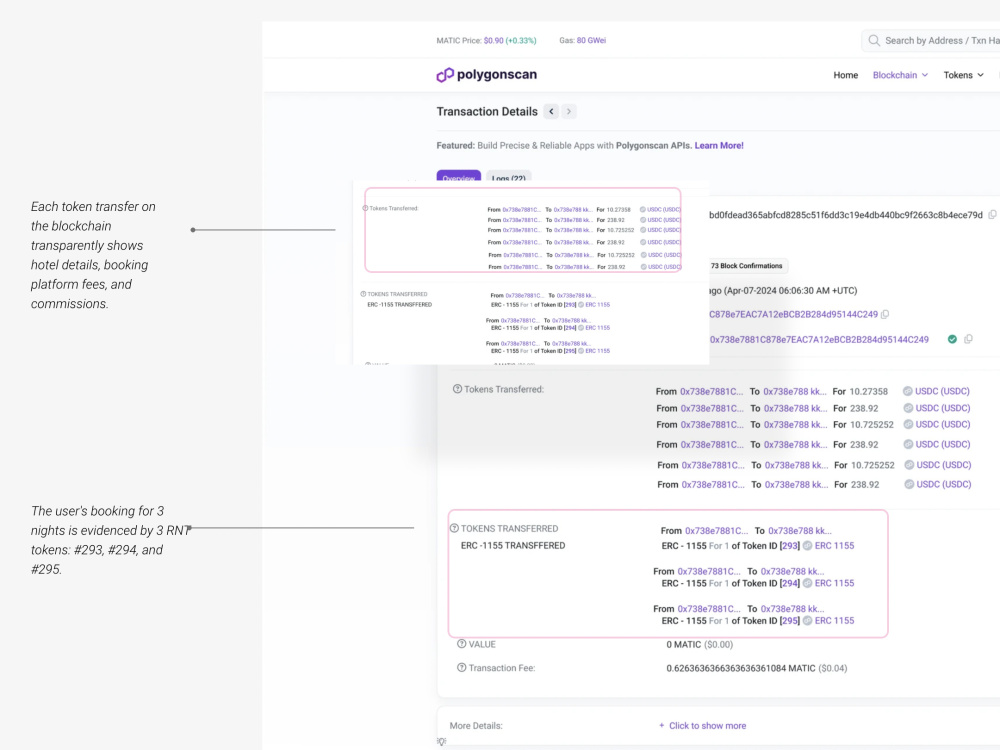The height and width of the screenshot is (750, 1000).
Task: Open ERC 1155 link after Token ID 295, large box
Action: 834,621
